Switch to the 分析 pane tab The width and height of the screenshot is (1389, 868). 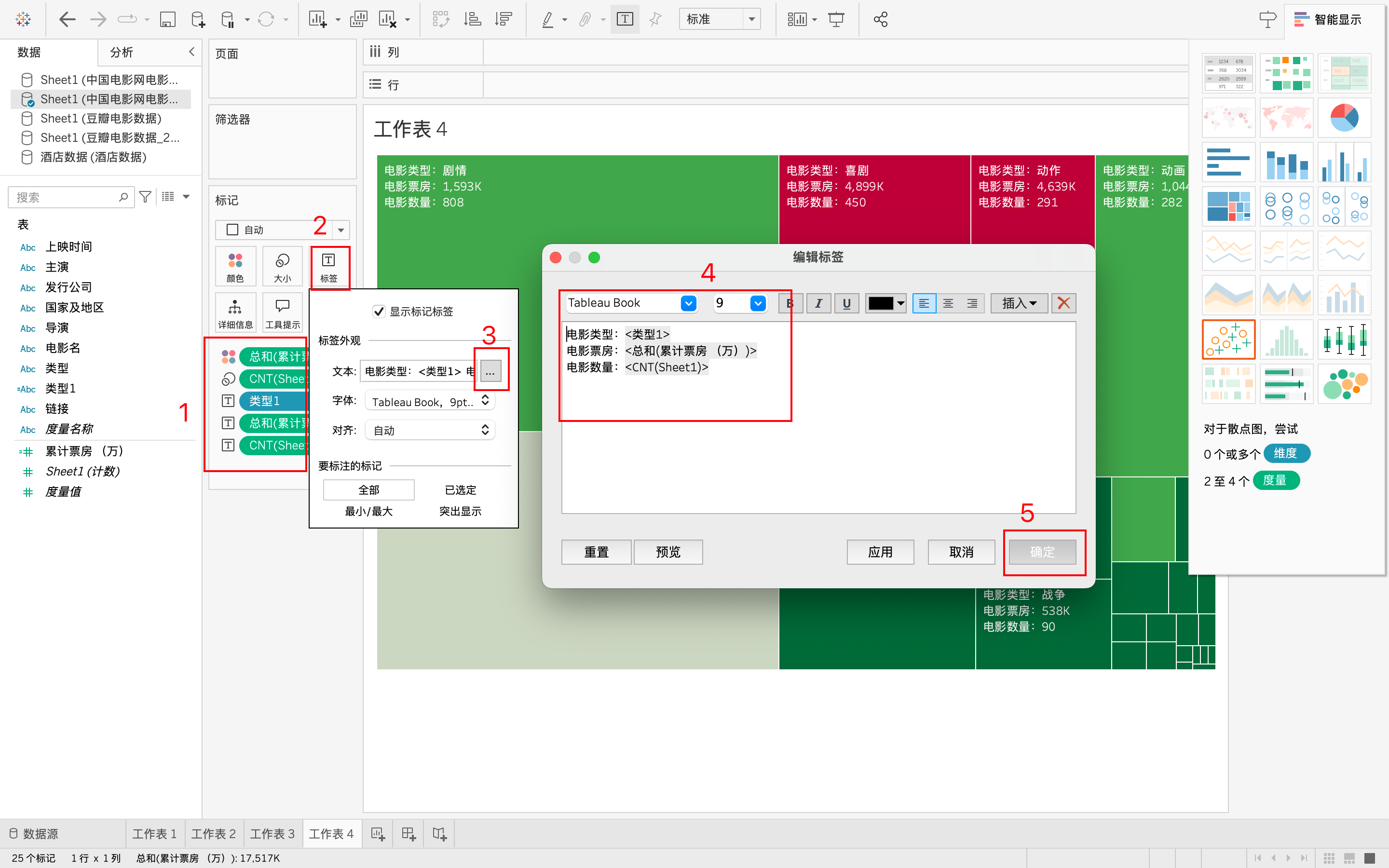(x=122, y=52)
